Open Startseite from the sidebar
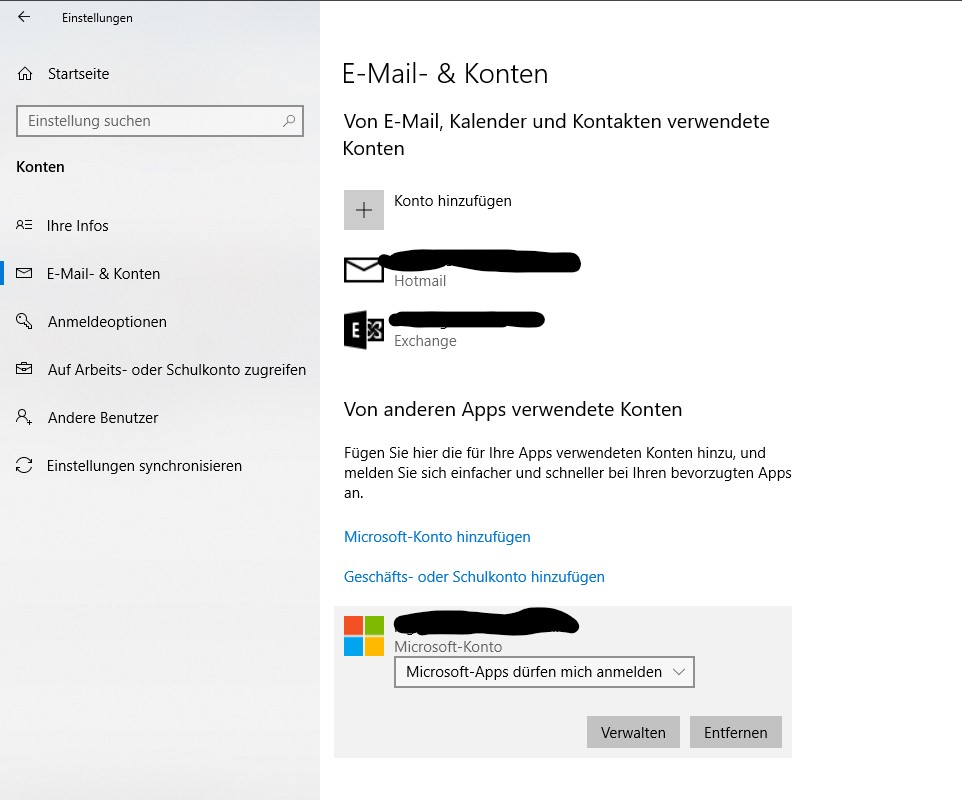This screenshot has height=800, width=962. 79,74
